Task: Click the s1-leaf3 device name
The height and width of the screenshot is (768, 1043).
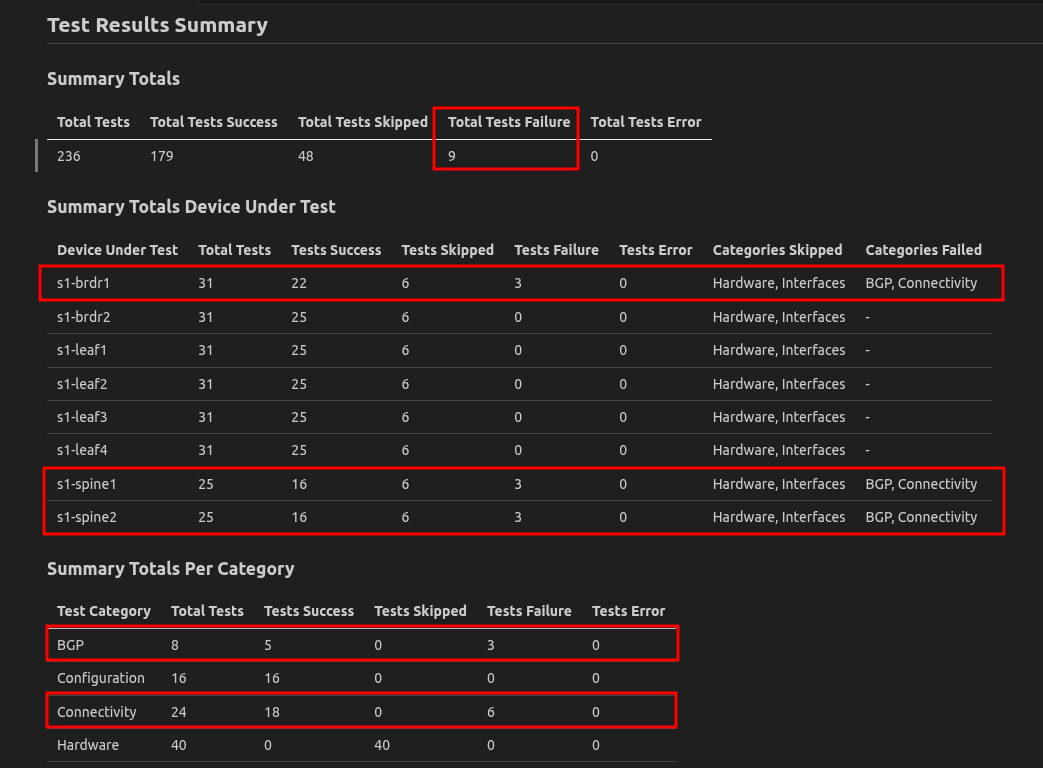Action: point(82,417)
